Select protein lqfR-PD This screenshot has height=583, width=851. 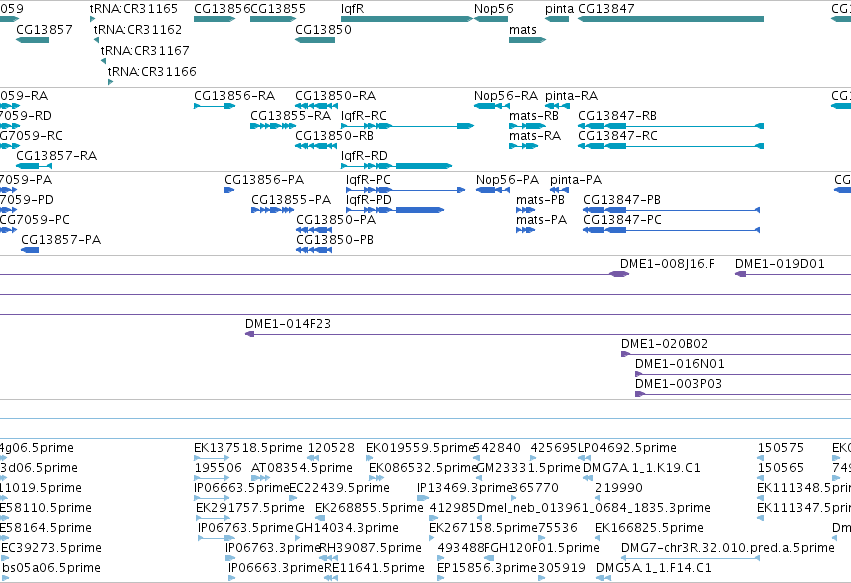(395, 210)
